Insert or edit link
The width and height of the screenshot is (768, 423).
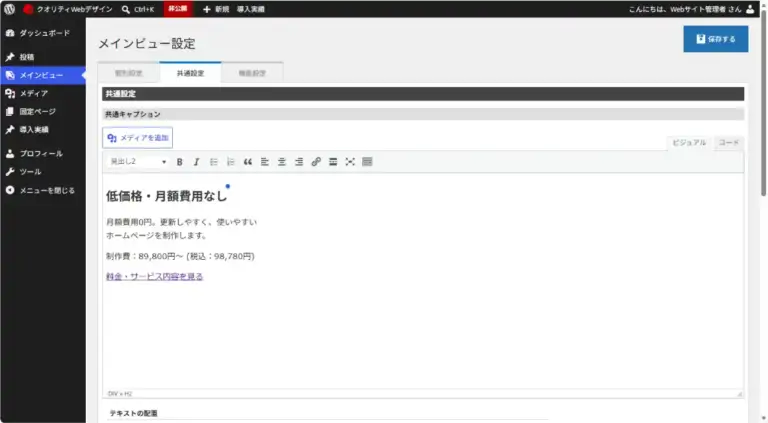[x=316, y=162]
